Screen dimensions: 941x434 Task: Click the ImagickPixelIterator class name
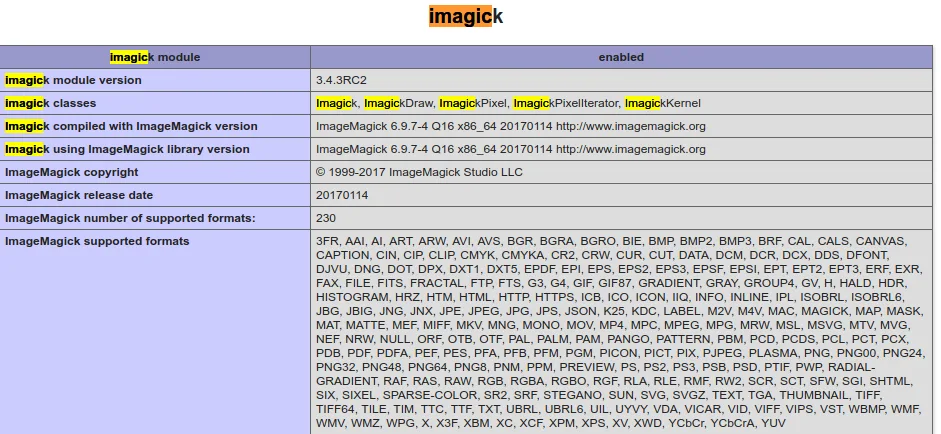[566, 103]
